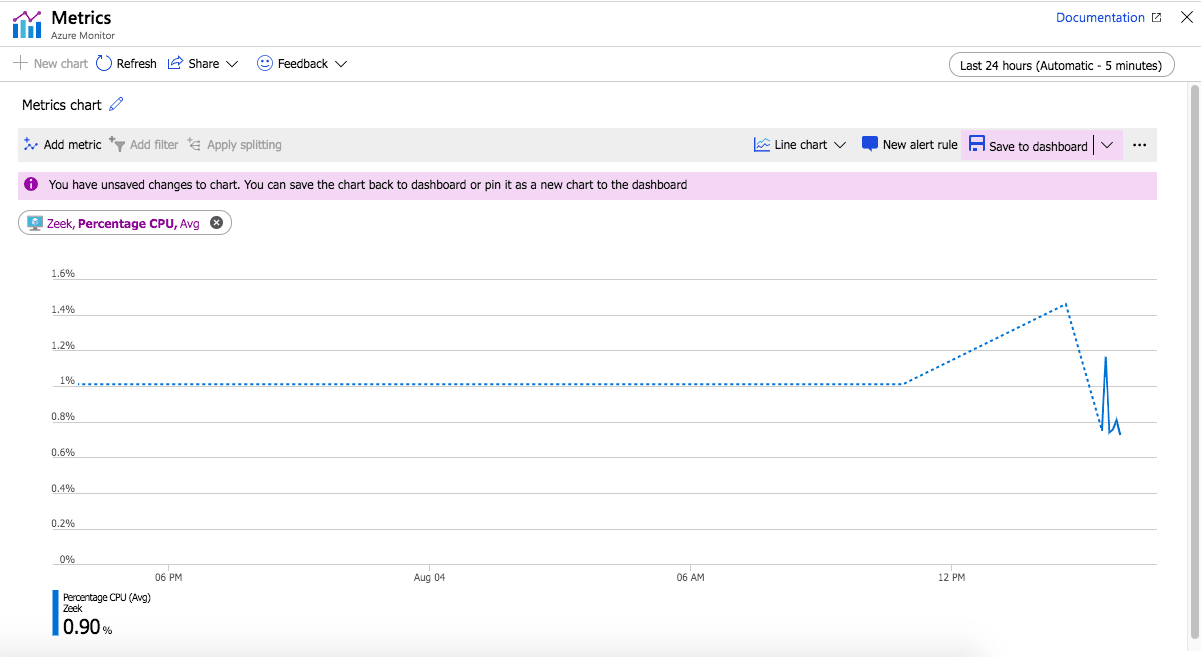Click the 1% y-axis label
This screenshot has height=657, width=1201.
(67, 380)
